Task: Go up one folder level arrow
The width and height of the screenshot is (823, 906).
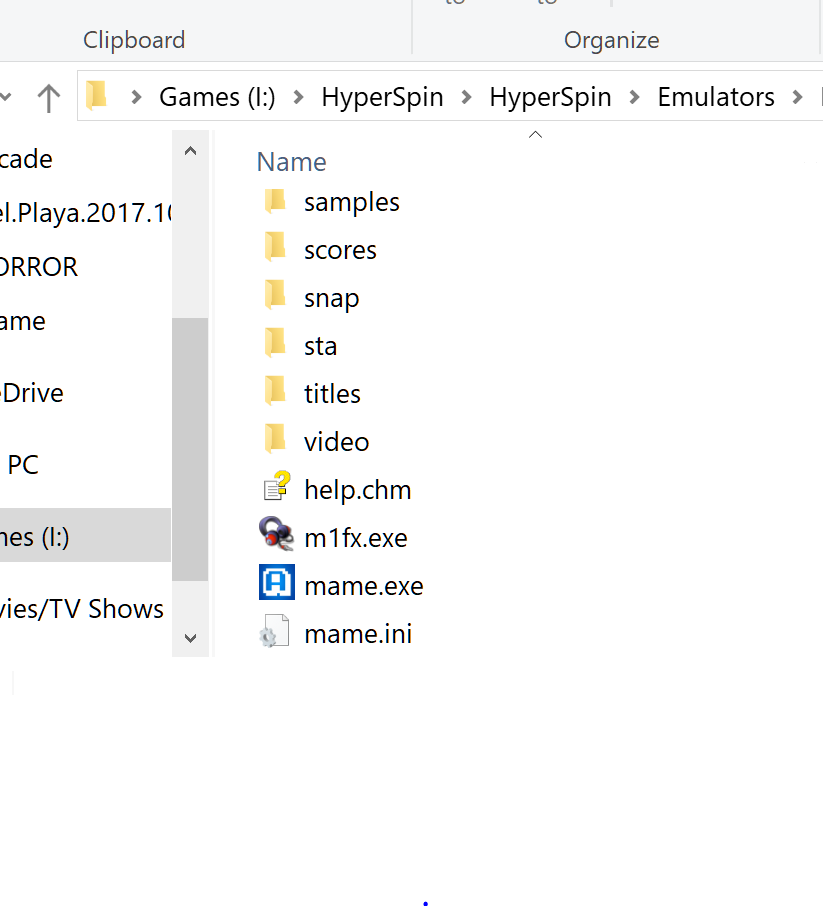Action: [49, 98]
